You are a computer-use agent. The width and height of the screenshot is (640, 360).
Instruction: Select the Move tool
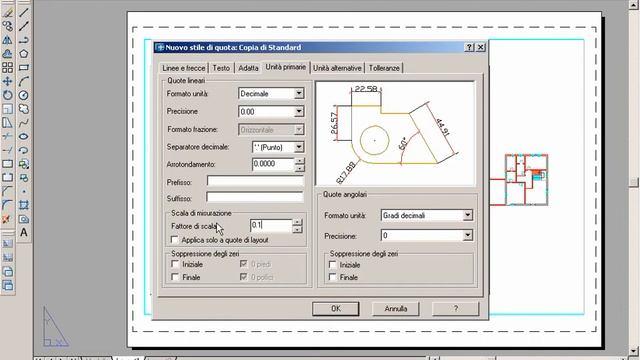pyautogui.click(x=7, y=81)
